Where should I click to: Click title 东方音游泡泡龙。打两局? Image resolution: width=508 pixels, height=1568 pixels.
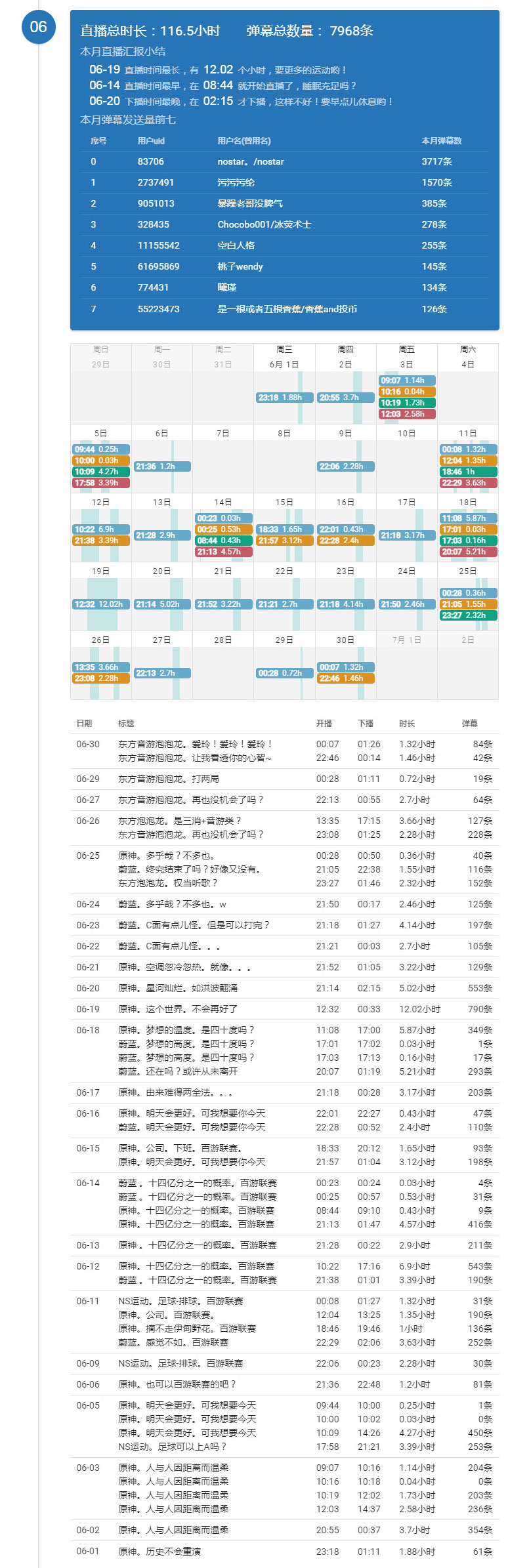click(x=169, y=779)
